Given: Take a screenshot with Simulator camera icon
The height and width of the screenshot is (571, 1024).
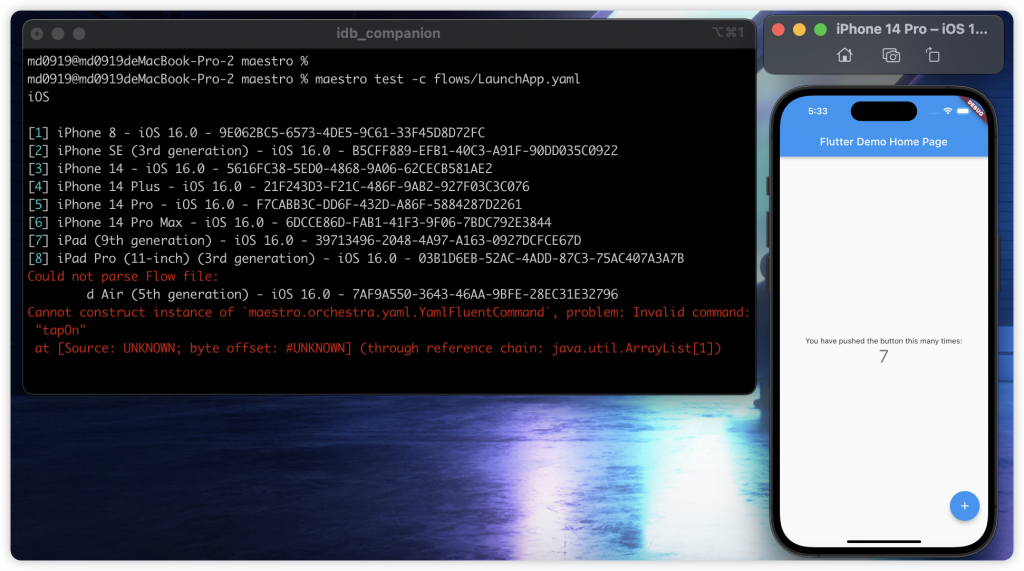Looking at the screenshot, I should pos(891,56).
